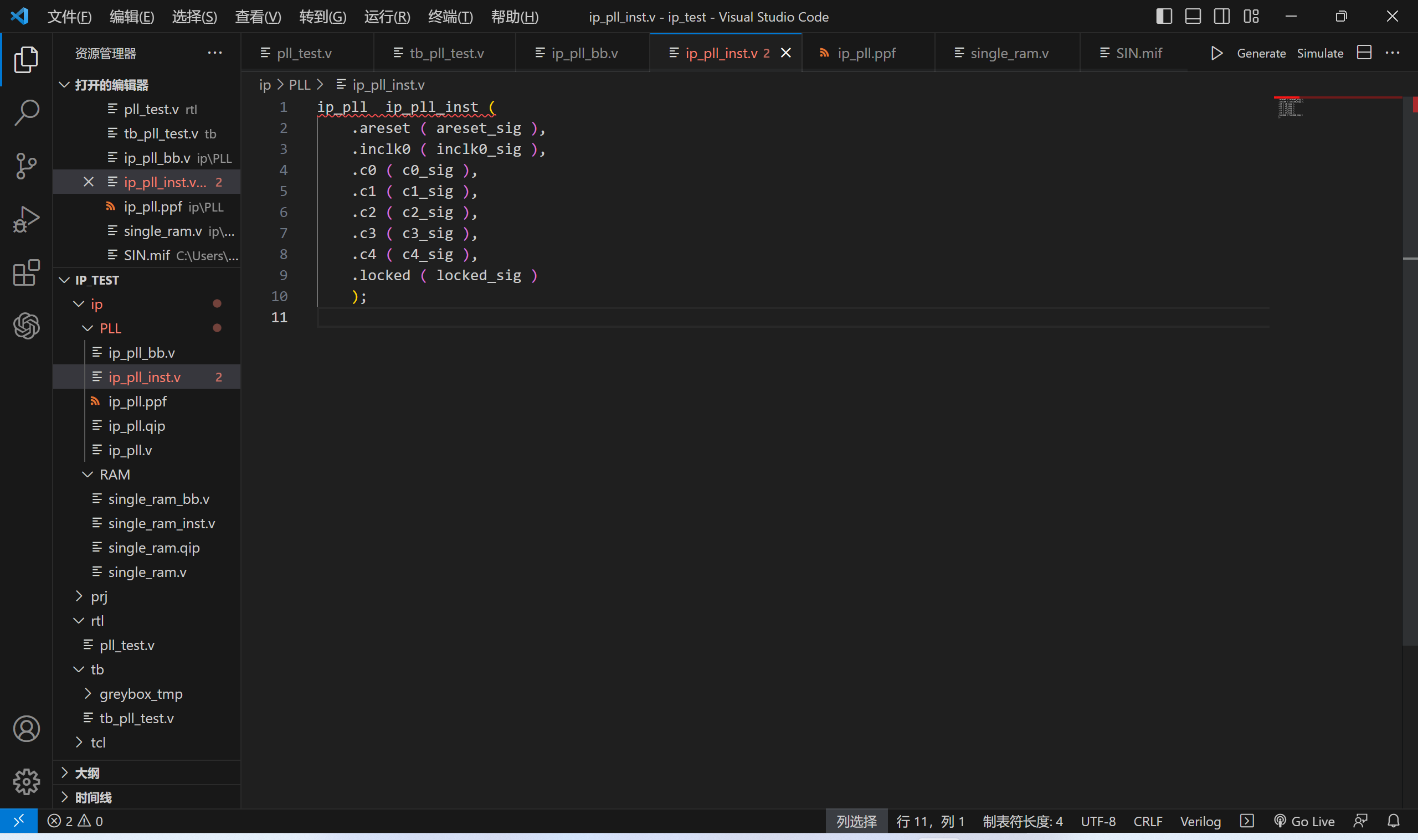
Task: Open the Source Control view icon
Action: 26,166
